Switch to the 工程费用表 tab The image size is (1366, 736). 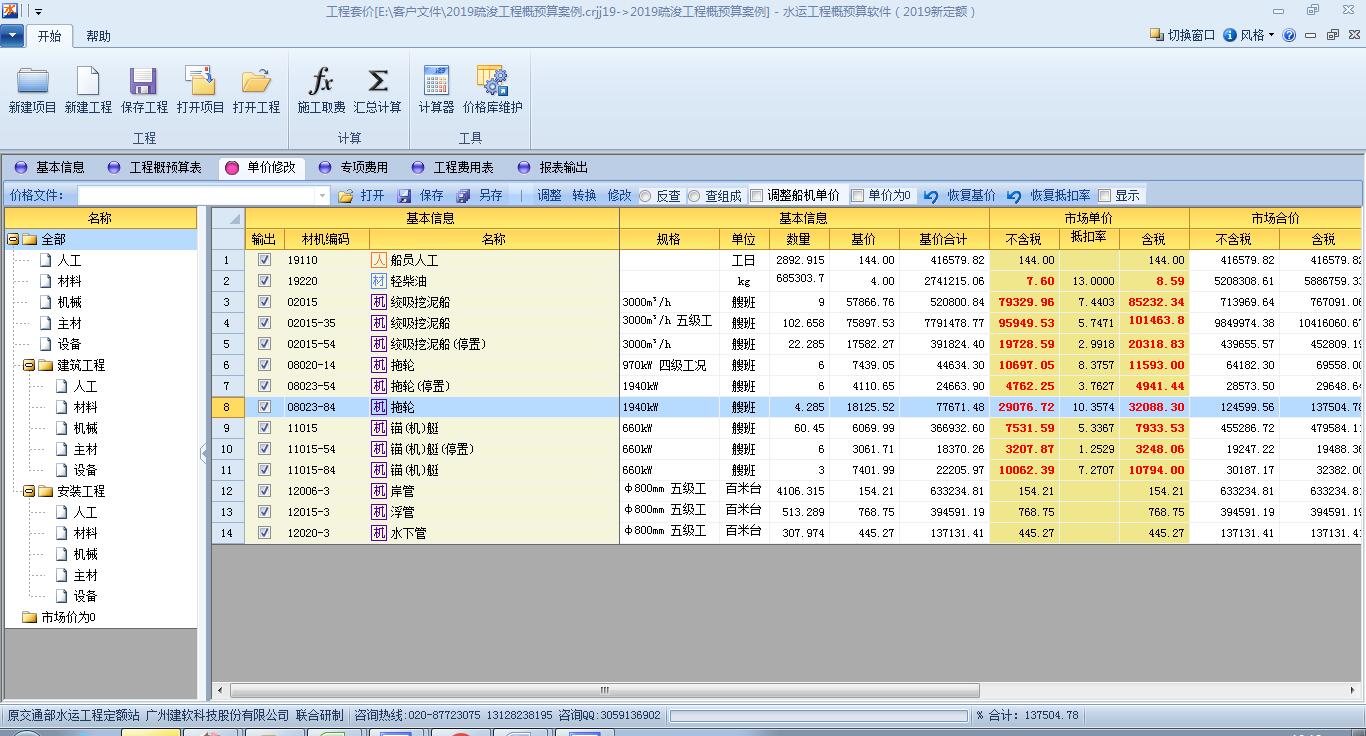coord(453,167)
